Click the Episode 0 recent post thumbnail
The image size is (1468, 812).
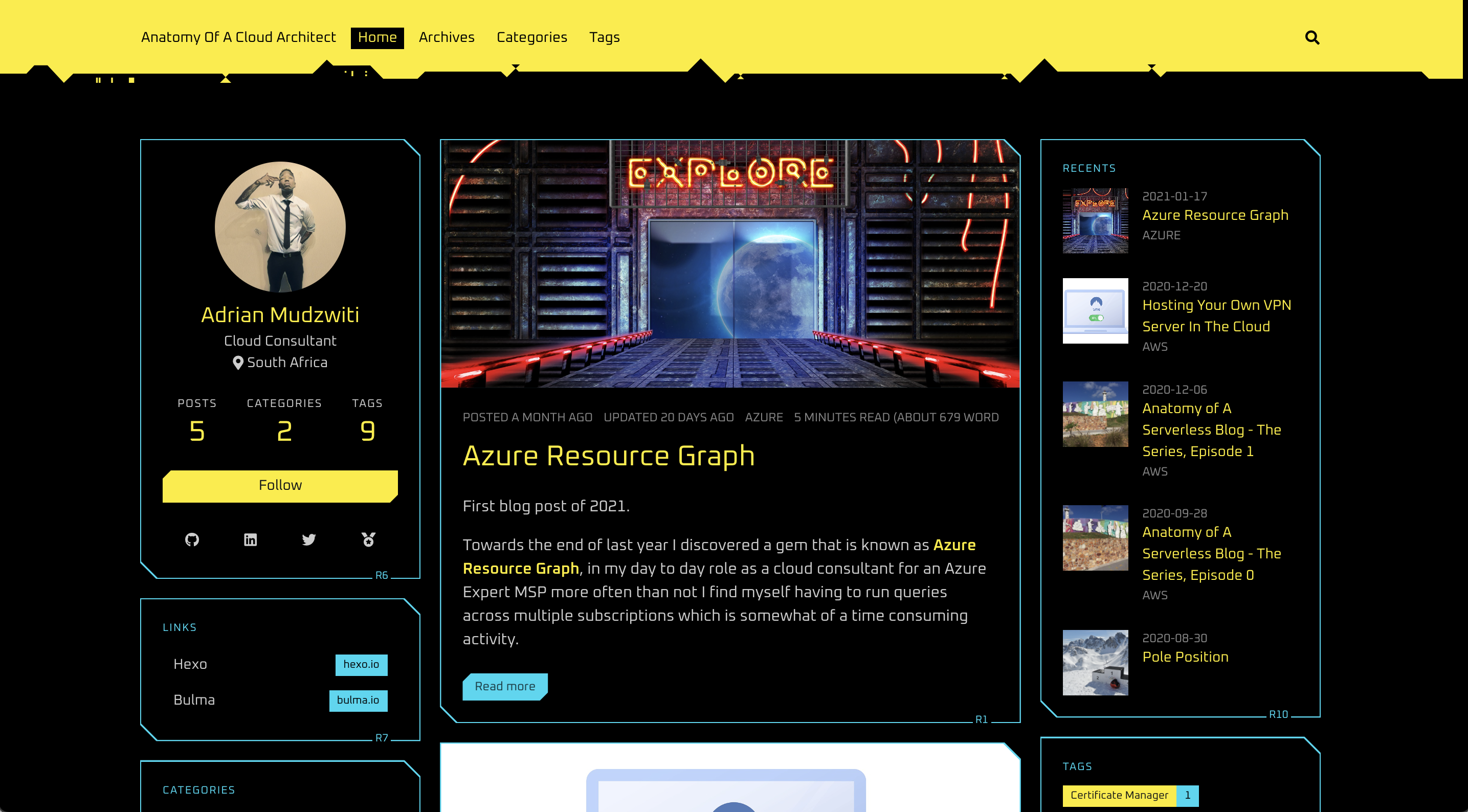[x=1095, y=537]
